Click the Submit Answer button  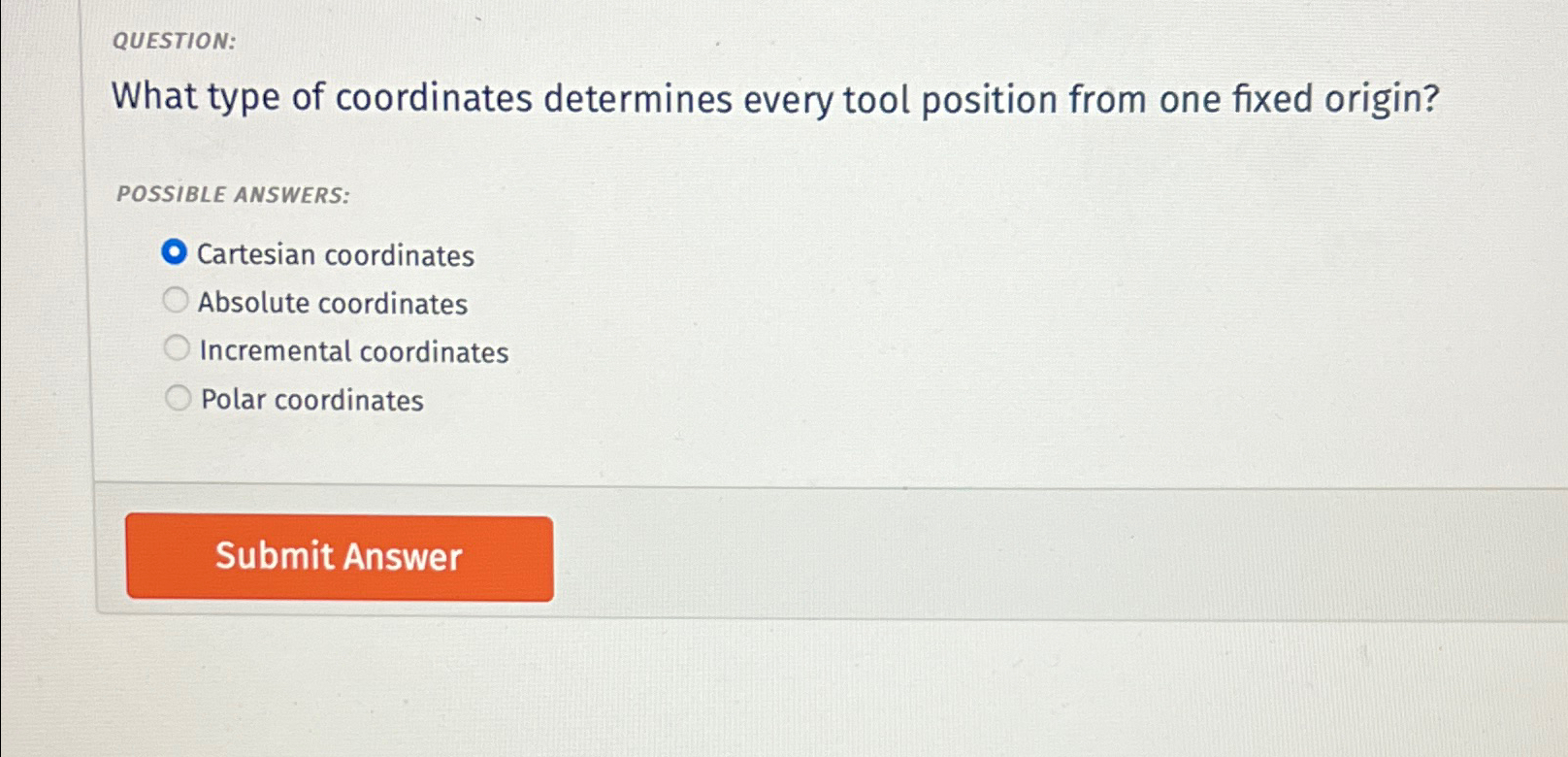340,557
